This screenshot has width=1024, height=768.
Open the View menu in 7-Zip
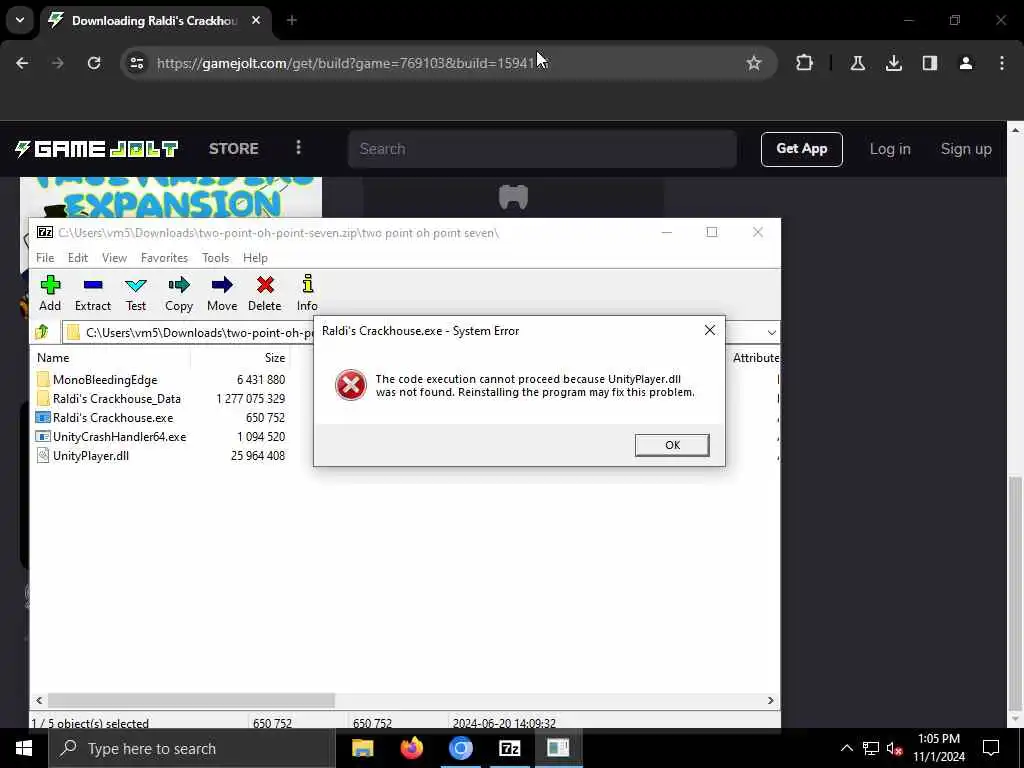pyautogui.click(x=114, y=257)
